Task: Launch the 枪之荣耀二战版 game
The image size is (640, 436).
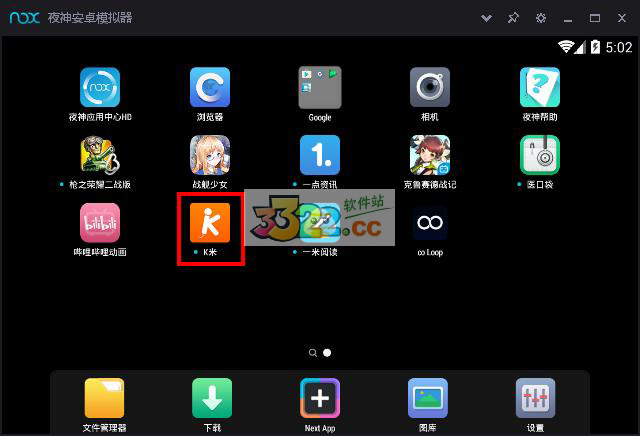Action: click(100, 155)
